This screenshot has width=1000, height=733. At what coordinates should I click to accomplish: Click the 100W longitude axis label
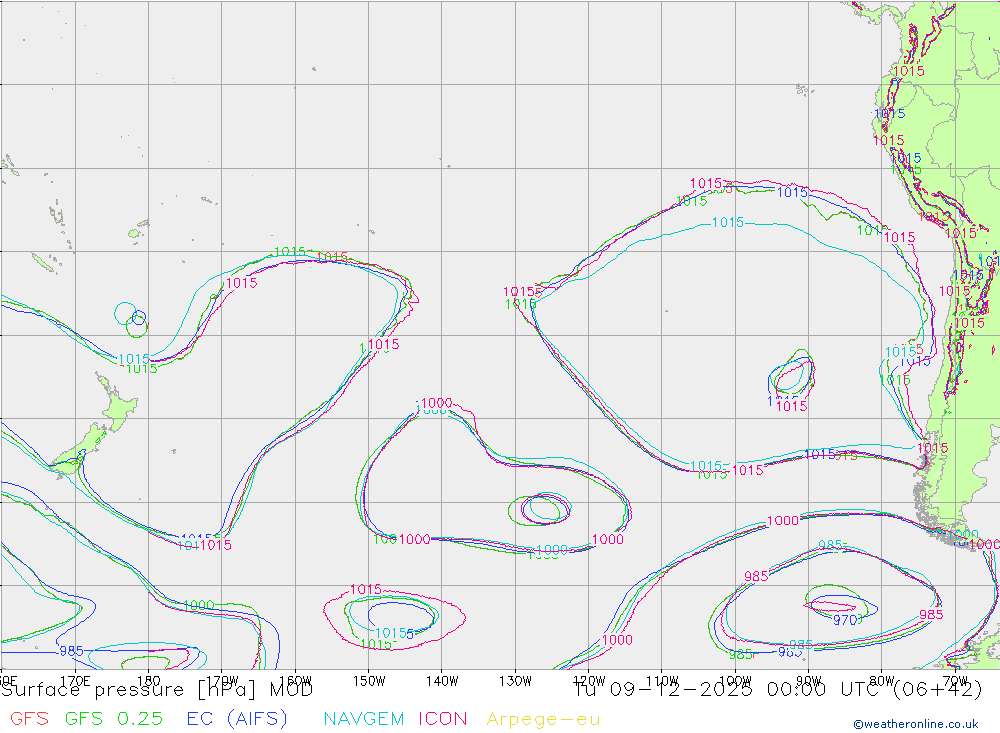click(x=735, y=681)
